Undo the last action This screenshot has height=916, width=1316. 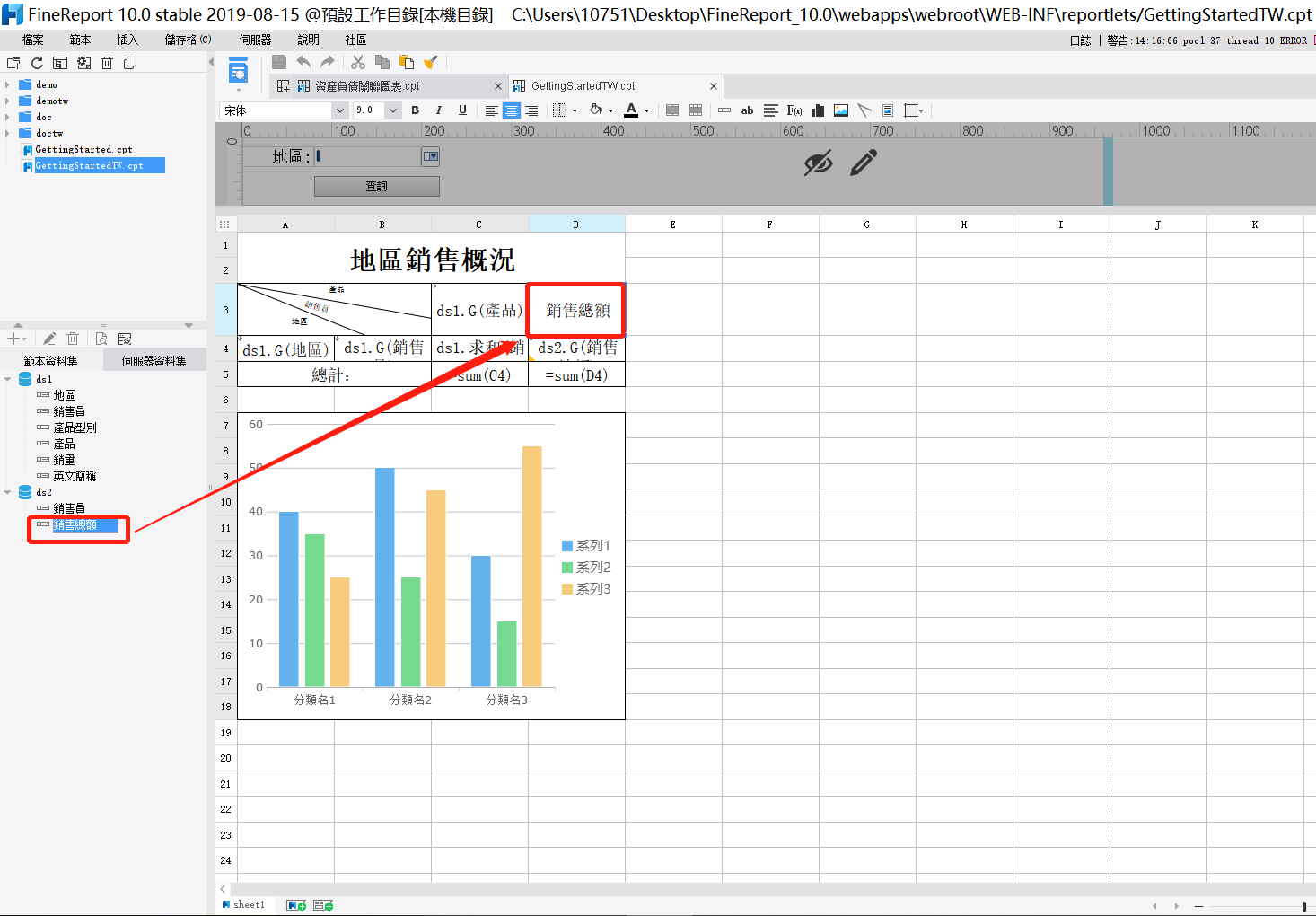(x=303, y=62)
